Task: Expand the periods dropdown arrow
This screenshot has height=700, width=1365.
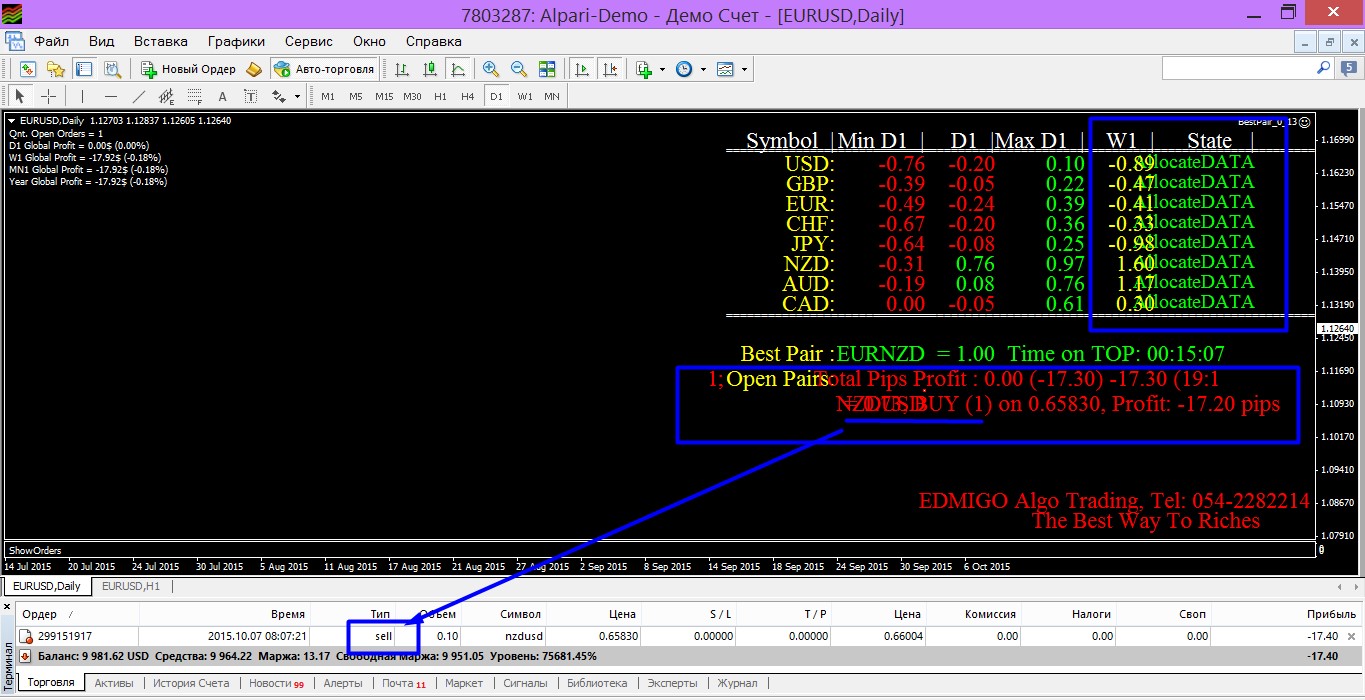Action: tap(703, 70)
